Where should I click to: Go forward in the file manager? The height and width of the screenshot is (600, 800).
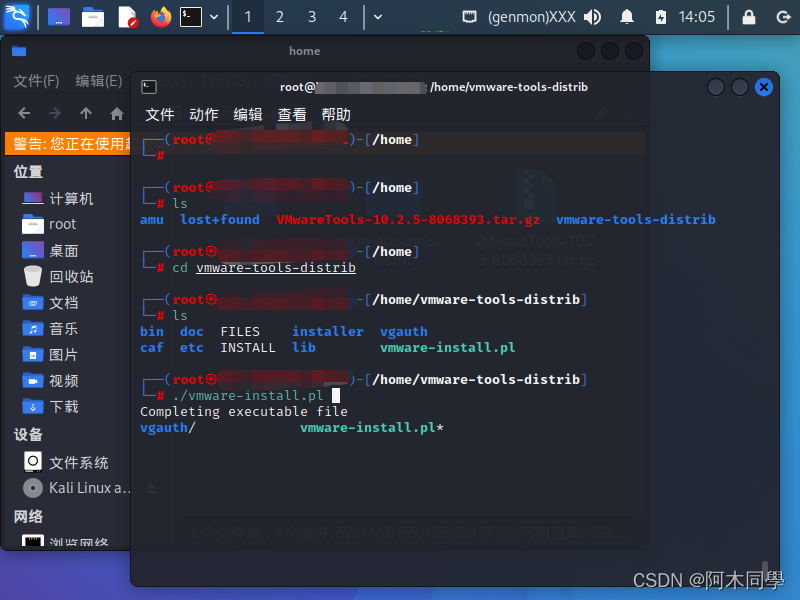pyautogui.click(x=55, y=113)
